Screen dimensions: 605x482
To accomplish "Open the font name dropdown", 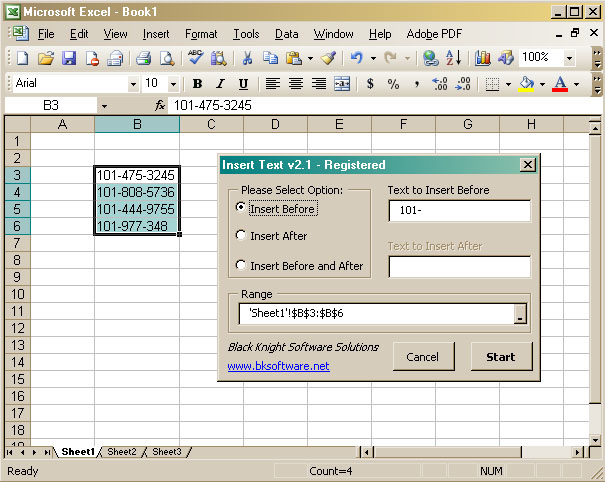I will click(132, 84).
